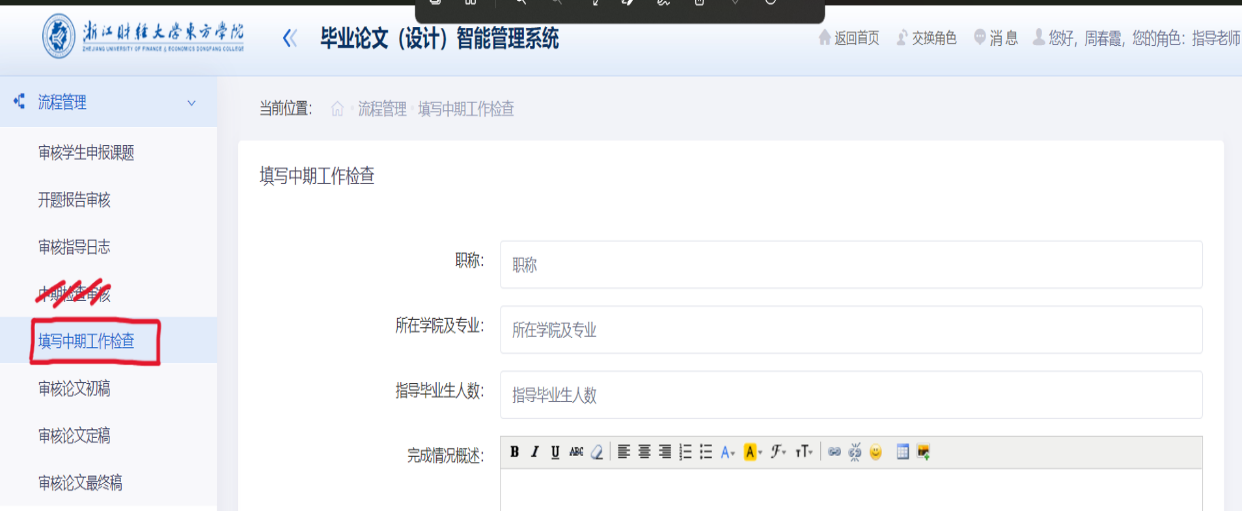This screenshot has width=1242, height=511.
Task: Click the insert image icon
Action: (x=923, y=452)
